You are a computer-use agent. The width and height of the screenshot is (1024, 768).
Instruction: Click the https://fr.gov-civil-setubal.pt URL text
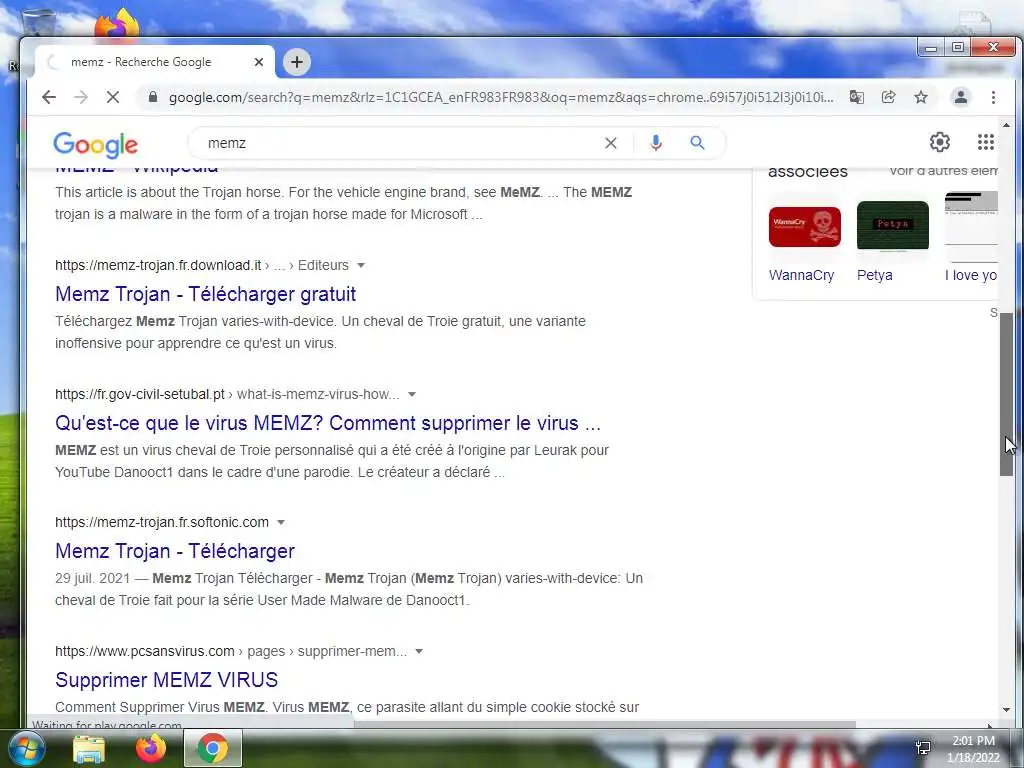click(140, 394)
